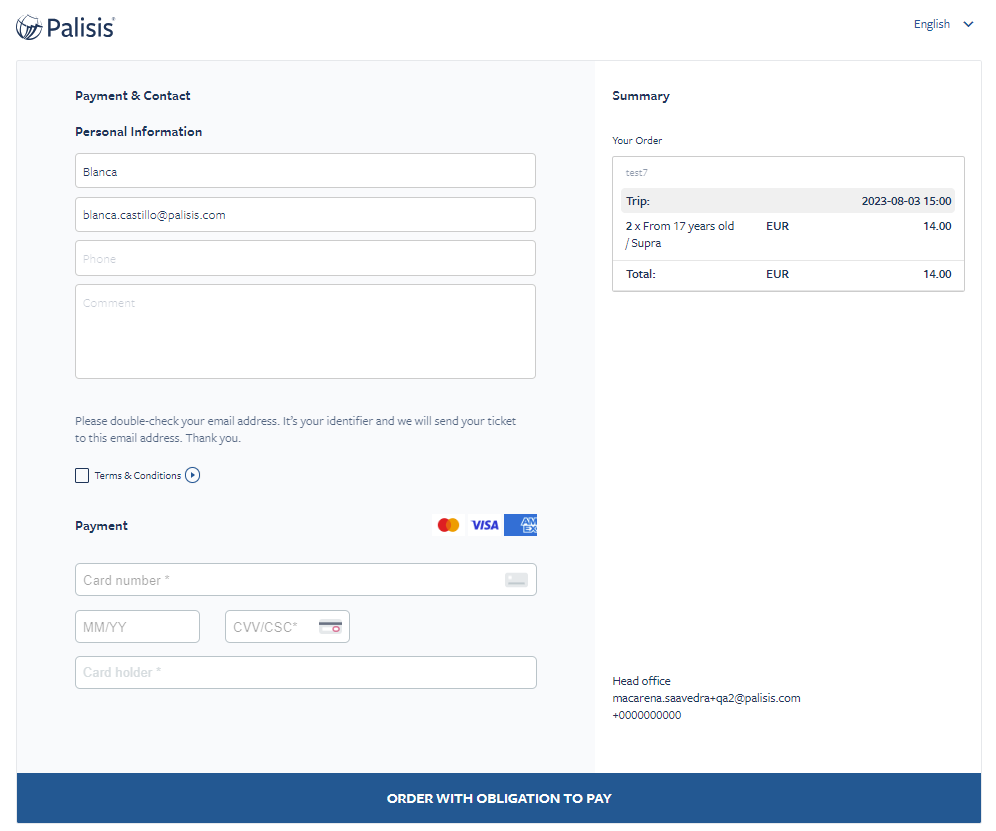The width and height of the screenshot is (996, 831).
Task: Click the CVV card hint icon
Action: click(330, 627)
